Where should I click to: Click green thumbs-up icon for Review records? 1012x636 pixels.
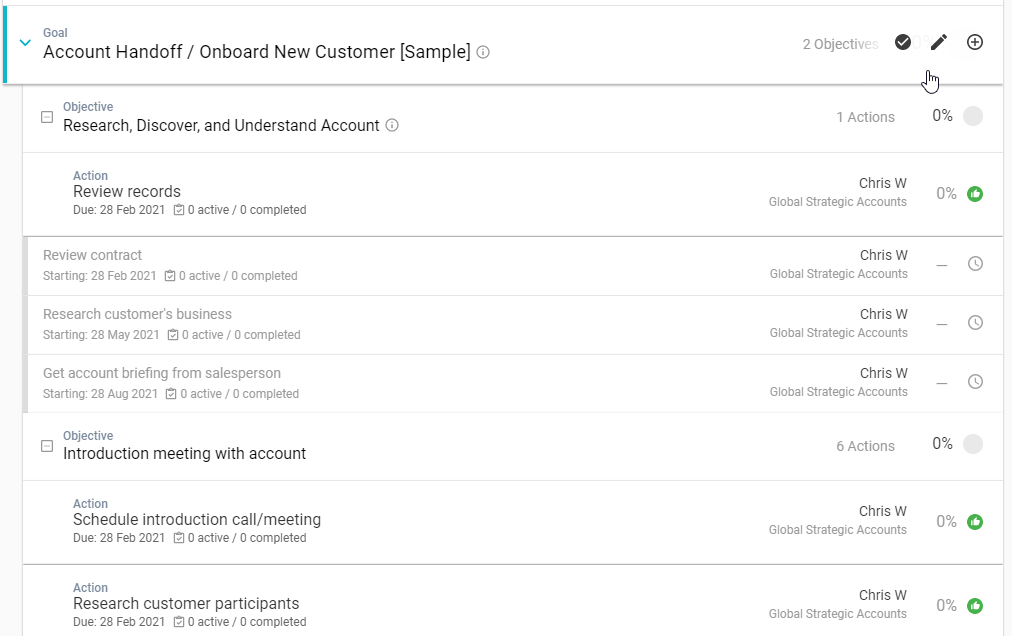coord(975,194)
